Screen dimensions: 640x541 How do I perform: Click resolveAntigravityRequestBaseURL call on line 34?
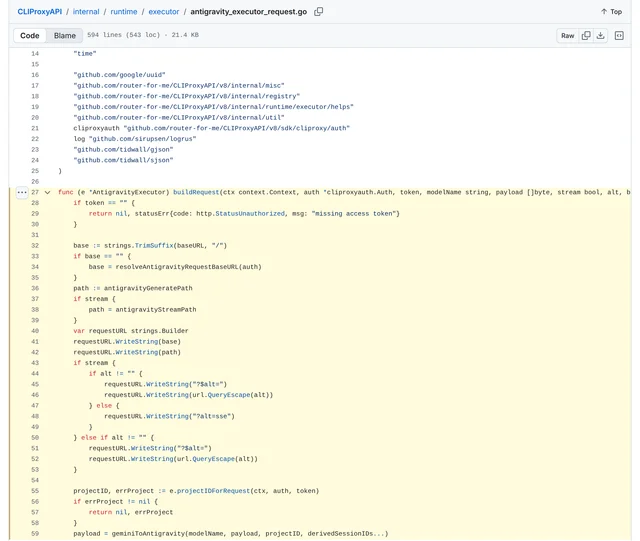188,267
